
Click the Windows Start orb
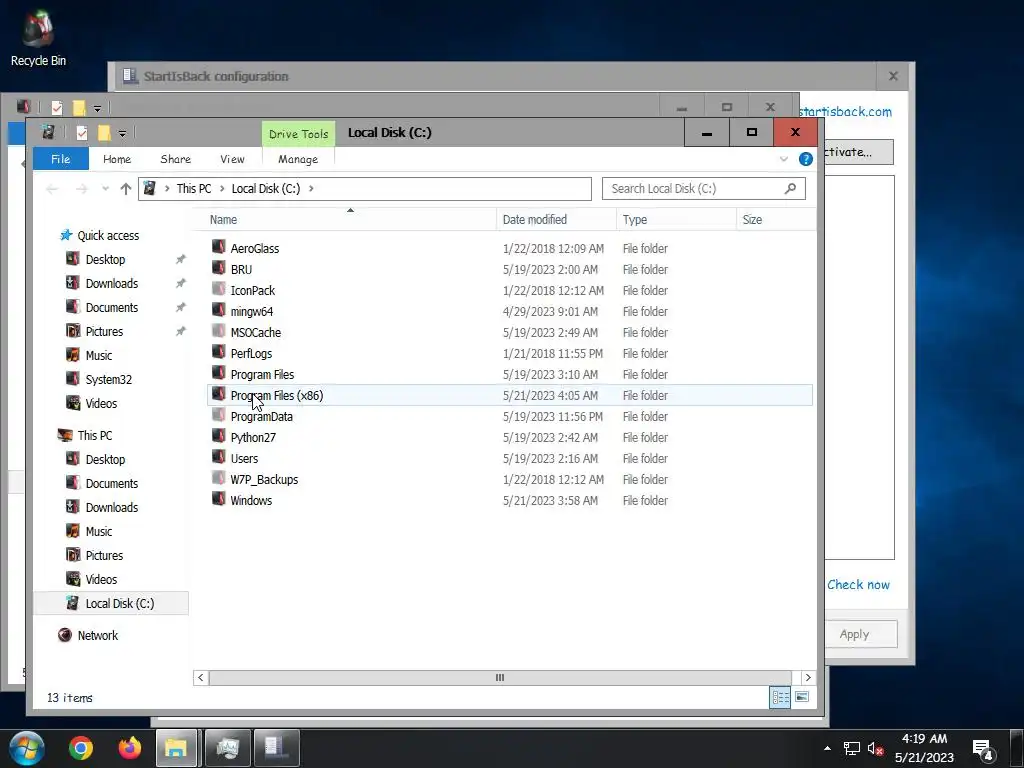pyautogui.click(x=27, y=748)
